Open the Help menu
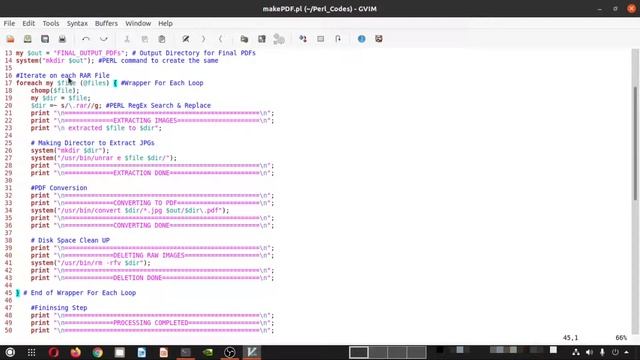 [165, 23]
